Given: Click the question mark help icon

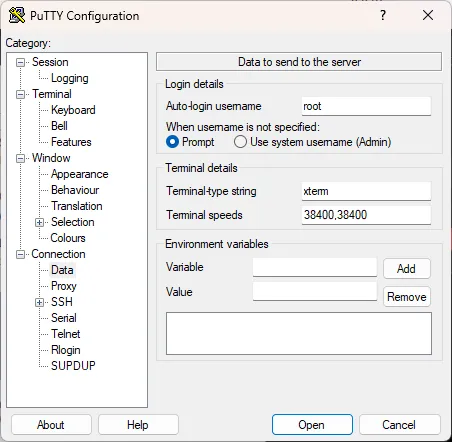Looking at the screenshot, I should point(383,15).
